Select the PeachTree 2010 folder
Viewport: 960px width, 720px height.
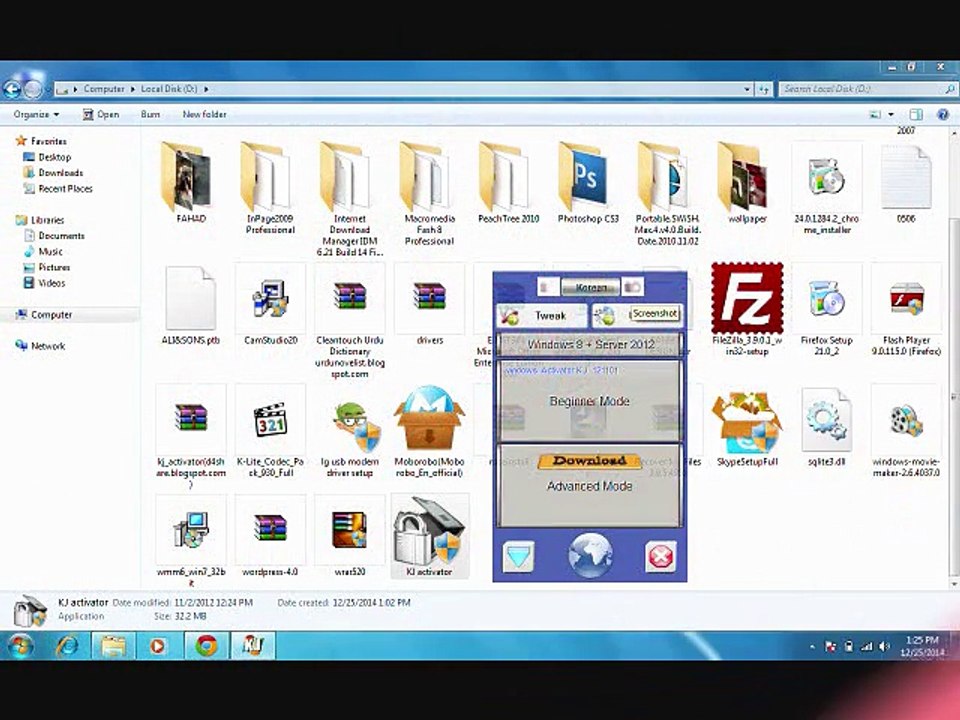pos(508,184)
